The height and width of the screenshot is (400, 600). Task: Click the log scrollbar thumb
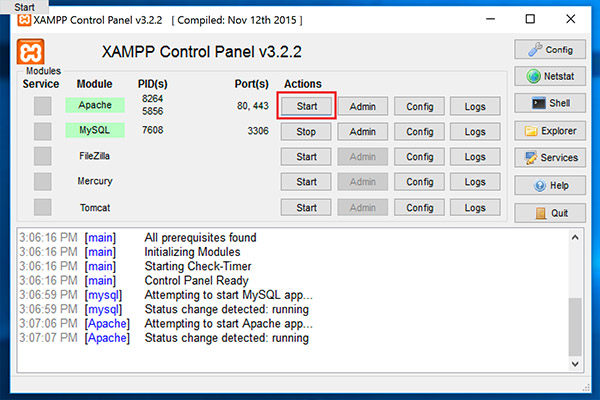[x=575, y=327]
